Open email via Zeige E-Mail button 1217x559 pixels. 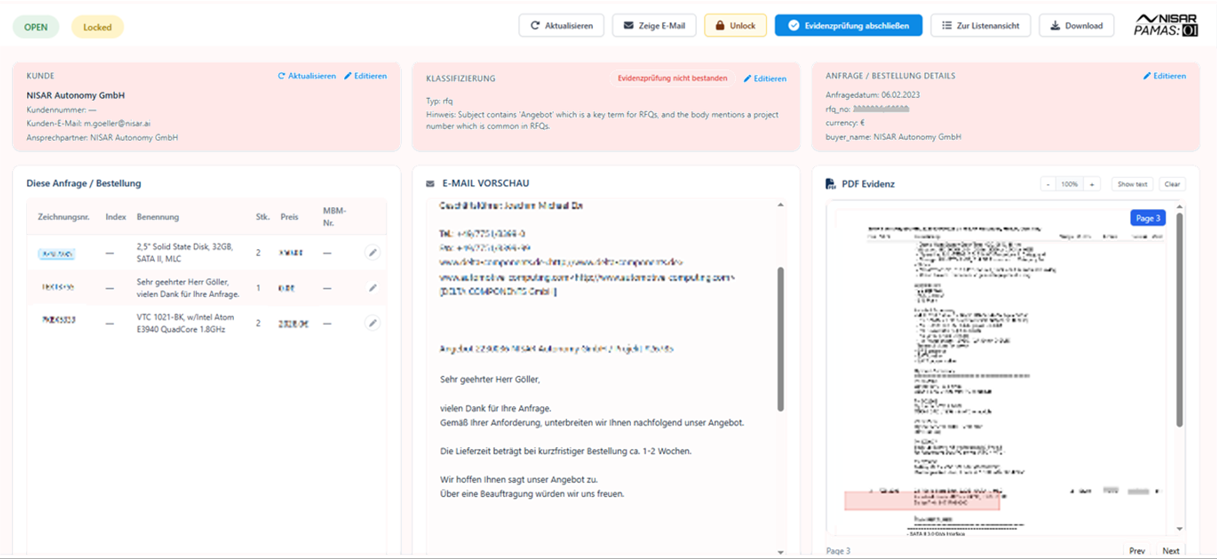click(654, 25)
